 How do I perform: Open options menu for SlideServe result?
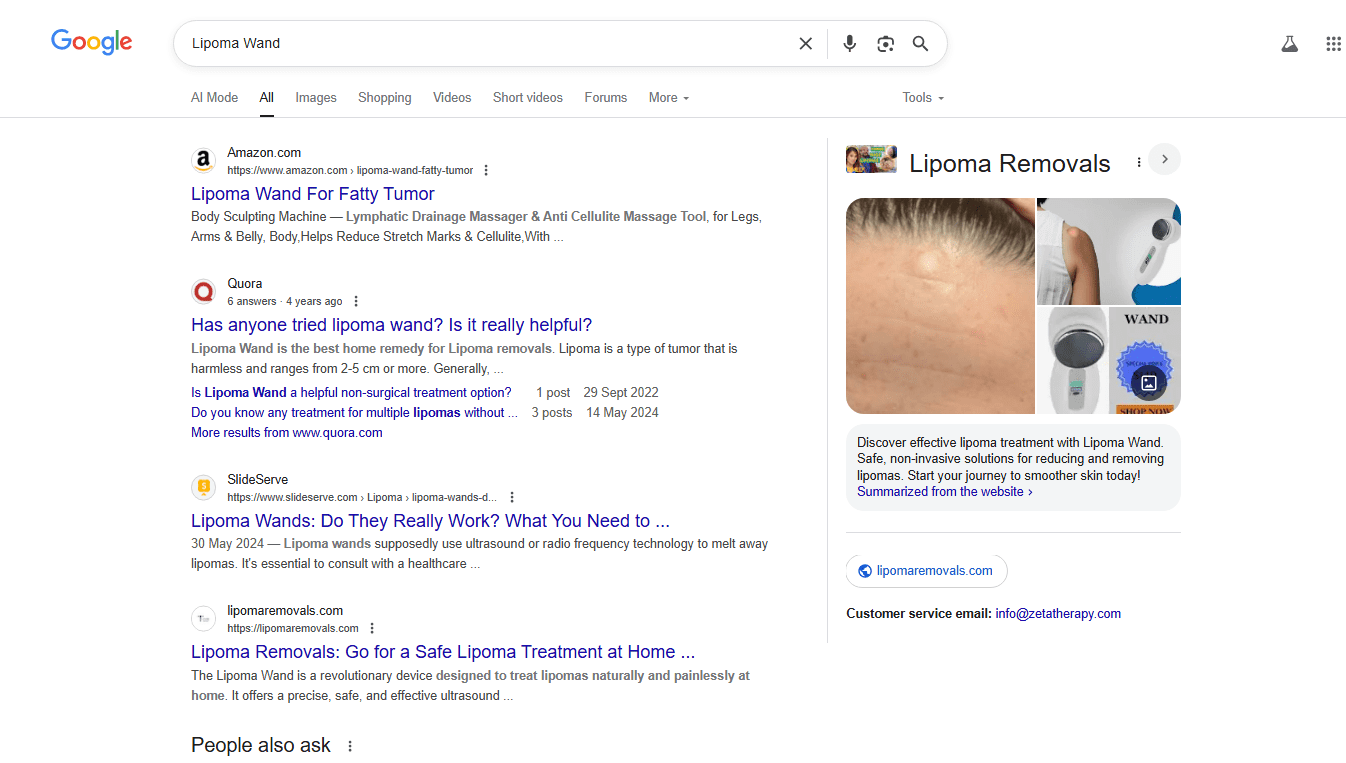[x=512, y=498]
